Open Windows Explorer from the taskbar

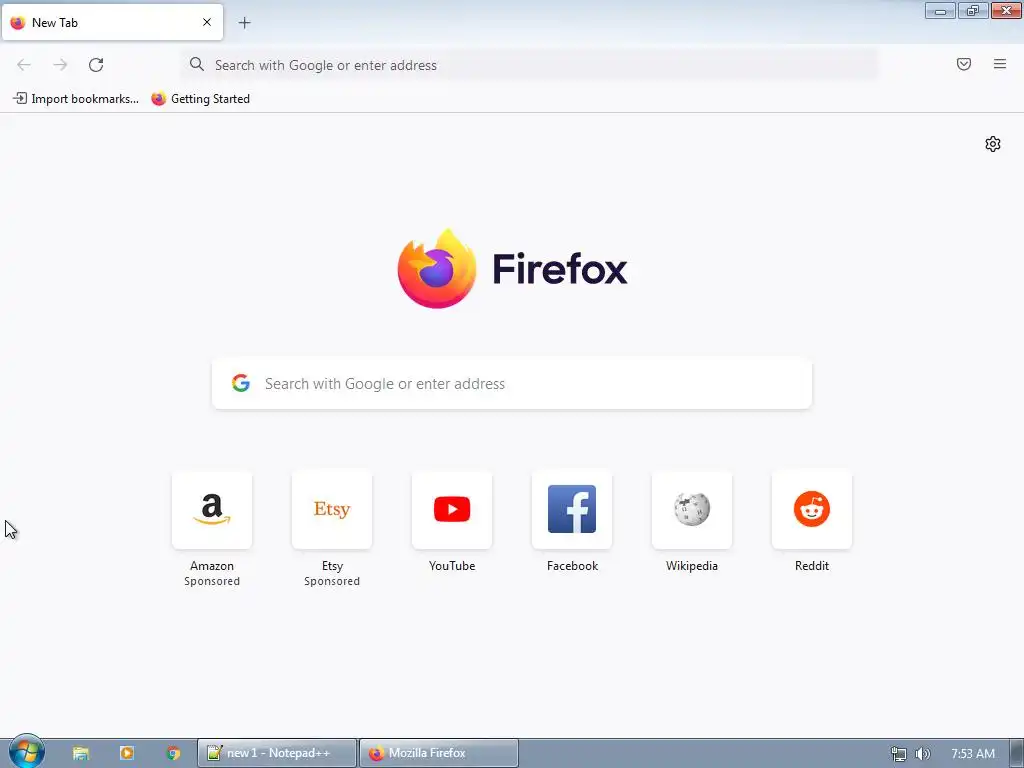coord(80,753)
